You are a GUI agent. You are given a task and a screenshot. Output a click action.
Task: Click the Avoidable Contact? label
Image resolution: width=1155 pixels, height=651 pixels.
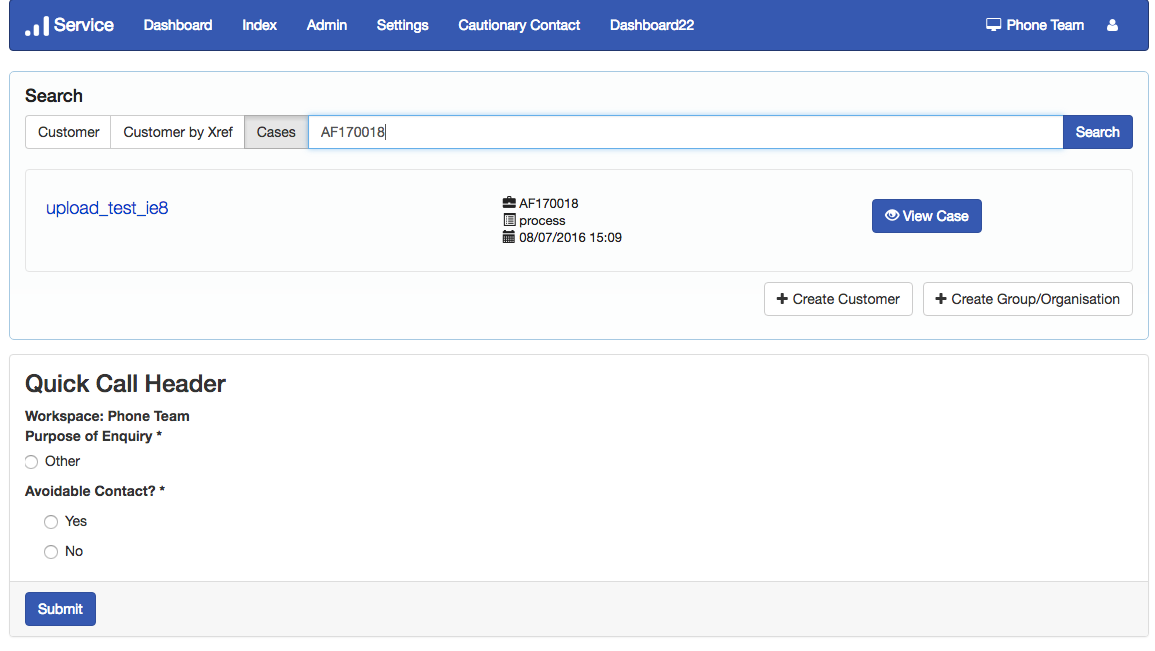coord(95,491)
